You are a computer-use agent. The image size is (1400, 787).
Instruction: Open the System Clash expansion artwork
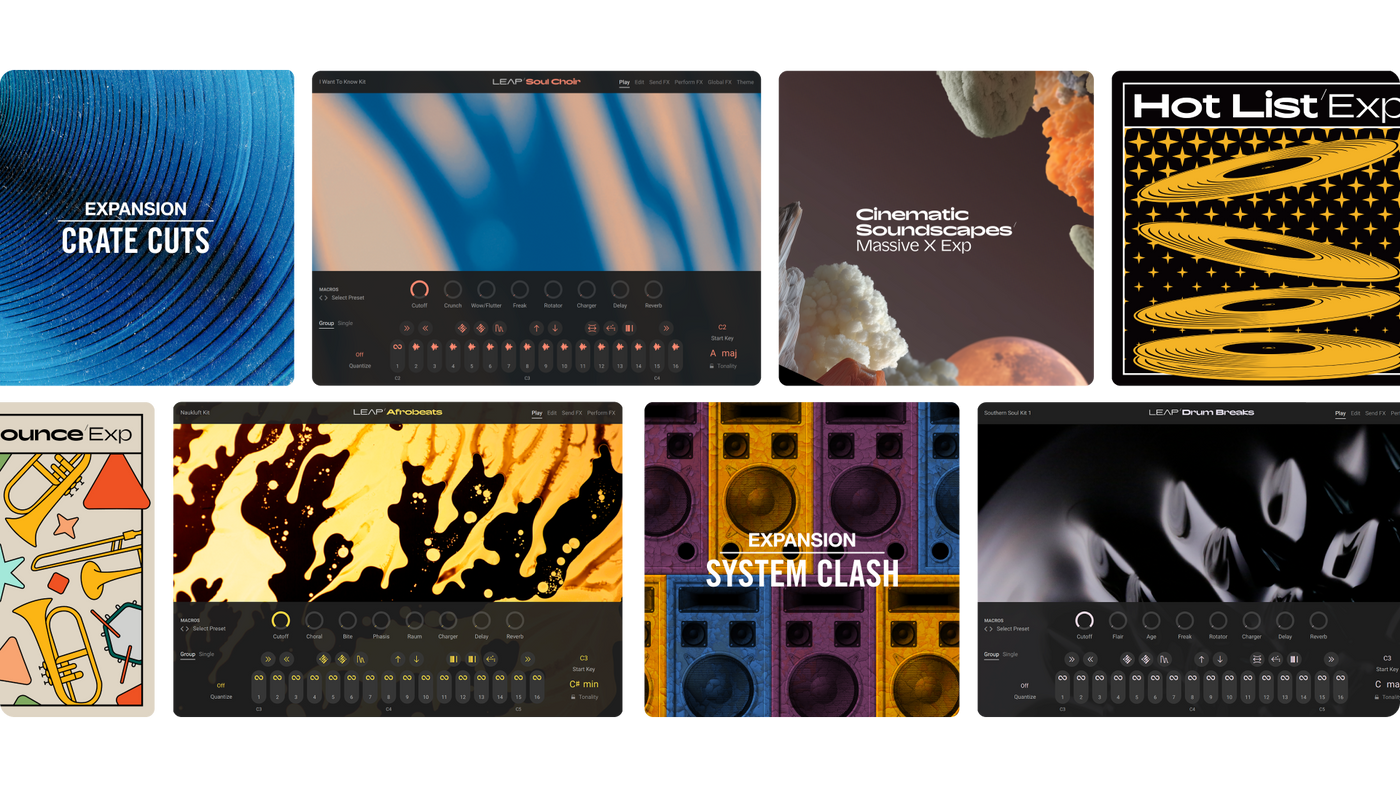click(x=802, y=559)
